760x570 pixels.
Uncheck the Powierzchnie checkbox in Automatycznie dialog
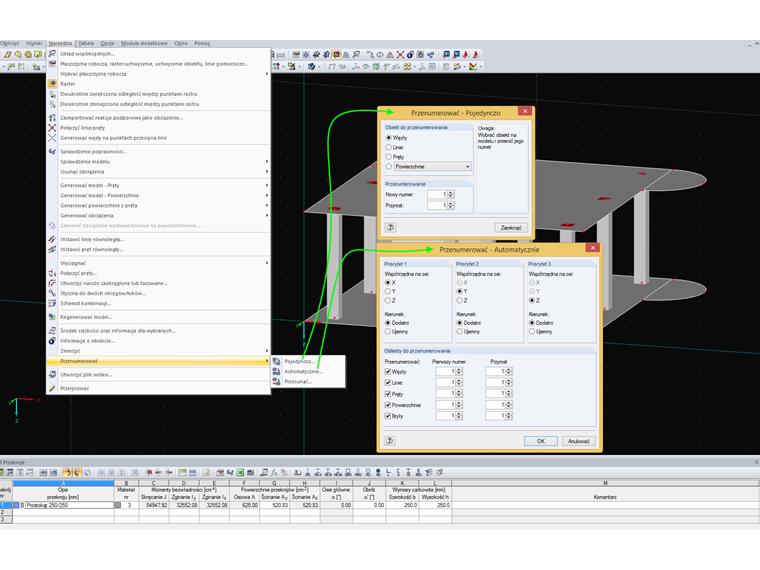(388, 405)
